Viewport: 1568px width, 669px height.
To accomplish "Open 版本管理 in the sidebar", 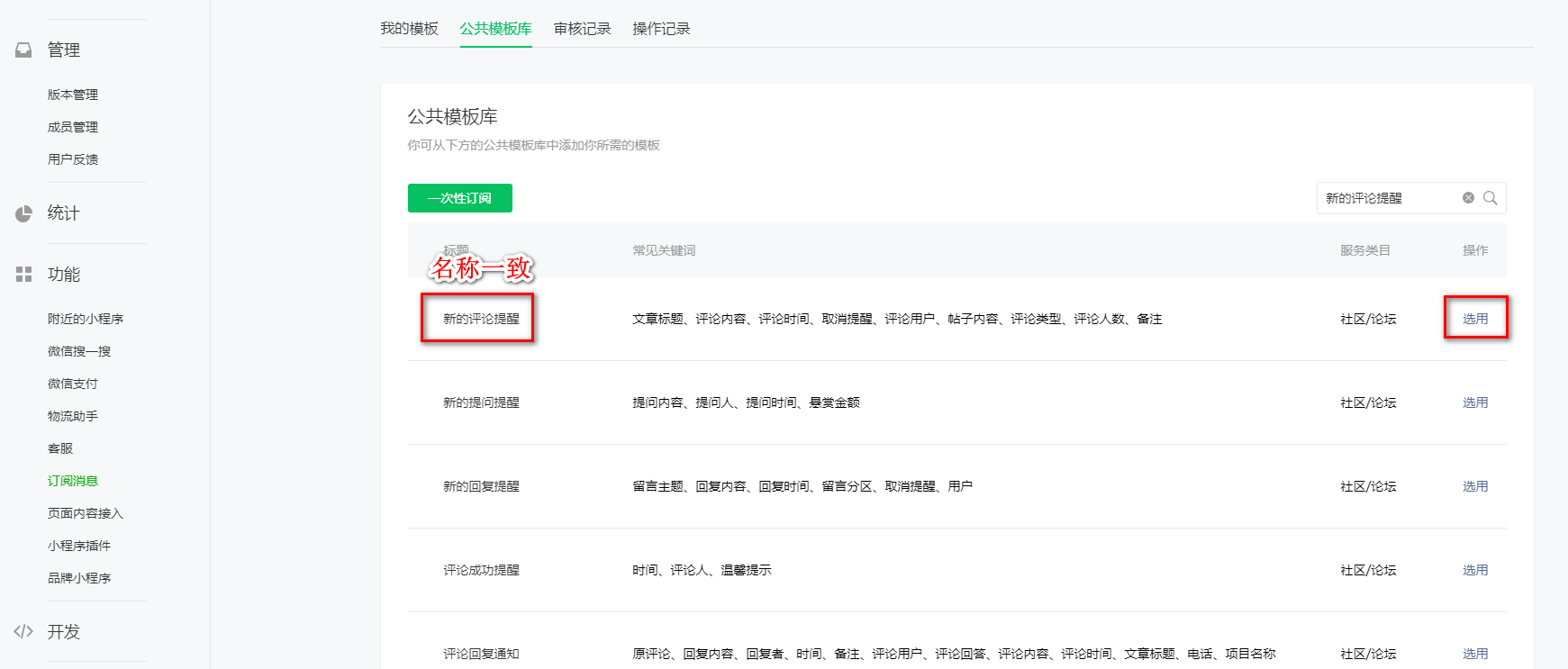I will pos(73,95).
